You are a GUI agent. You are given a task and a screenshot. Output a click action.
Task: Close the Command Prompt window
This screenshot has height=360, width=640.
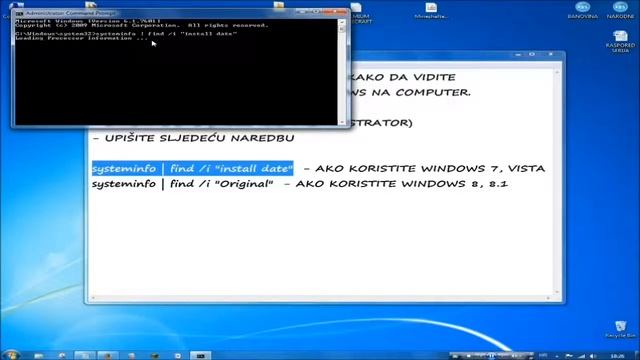click(336, 12)
